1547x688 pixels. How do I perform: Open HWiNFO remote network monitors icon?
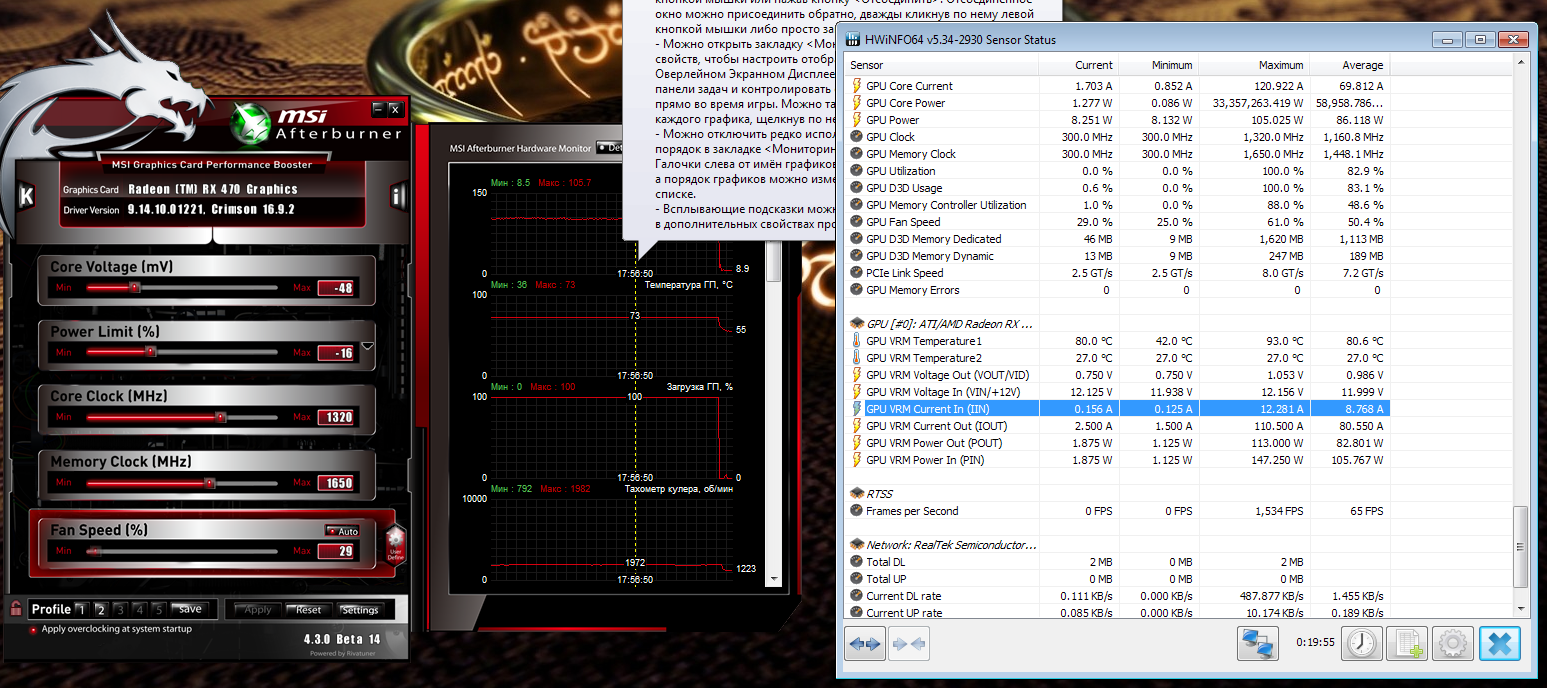coord(1259,644)
